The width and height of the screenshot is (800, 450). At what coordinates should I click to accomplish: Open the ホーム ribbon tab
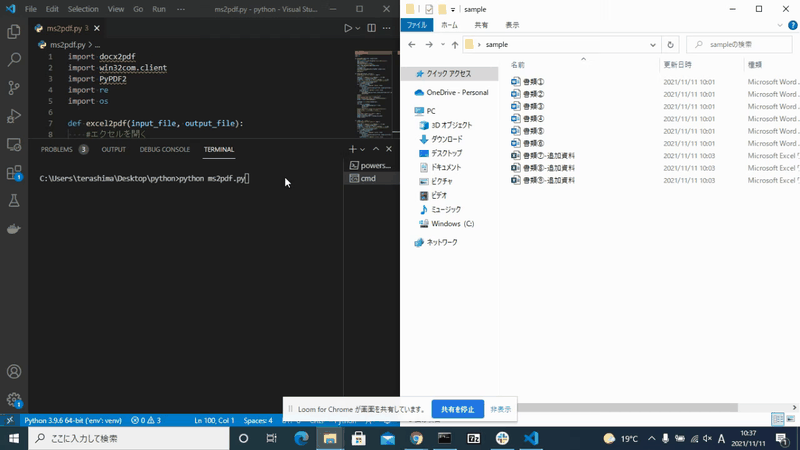(x=449, y=25)
